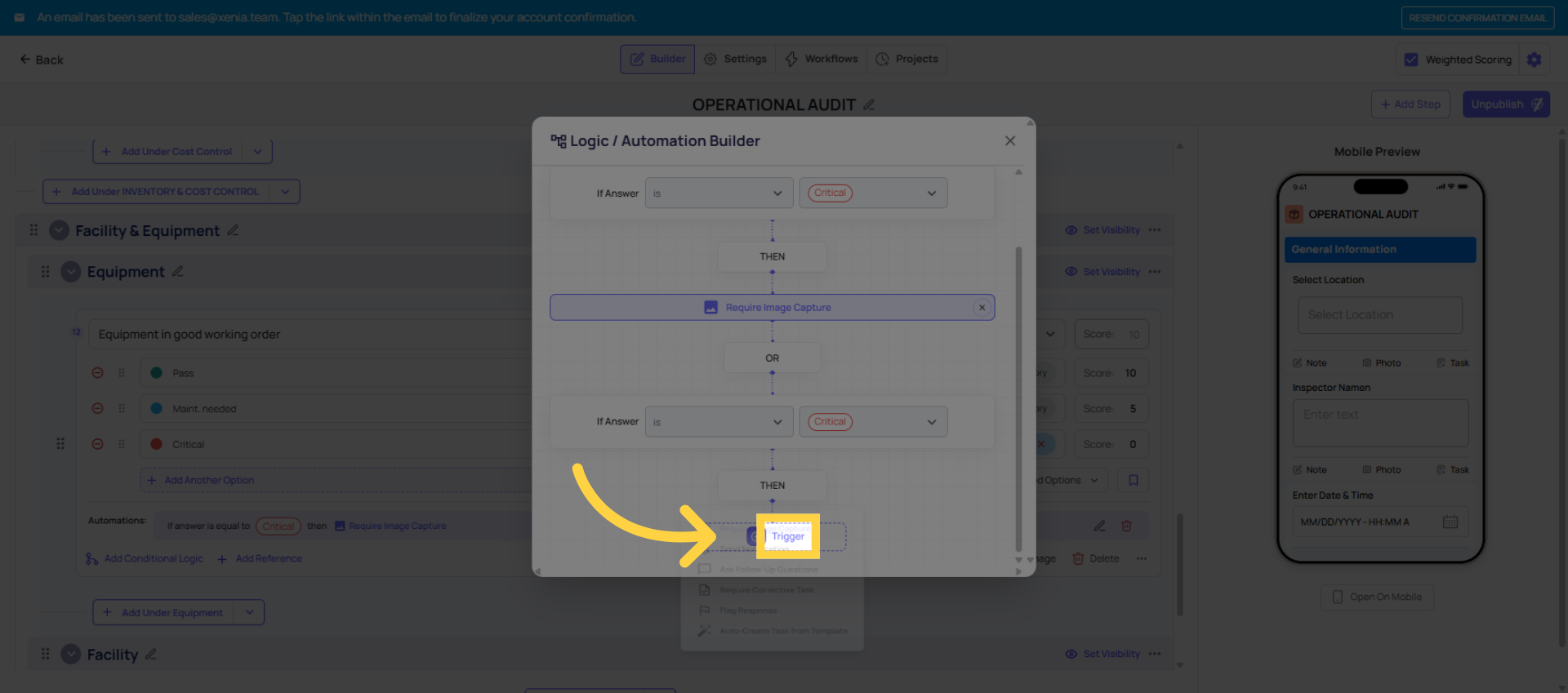The height and width of the screenshot is (693, 1568).
Task: Open the second Critical answer dropdown
Action: [x=873, y=422]
